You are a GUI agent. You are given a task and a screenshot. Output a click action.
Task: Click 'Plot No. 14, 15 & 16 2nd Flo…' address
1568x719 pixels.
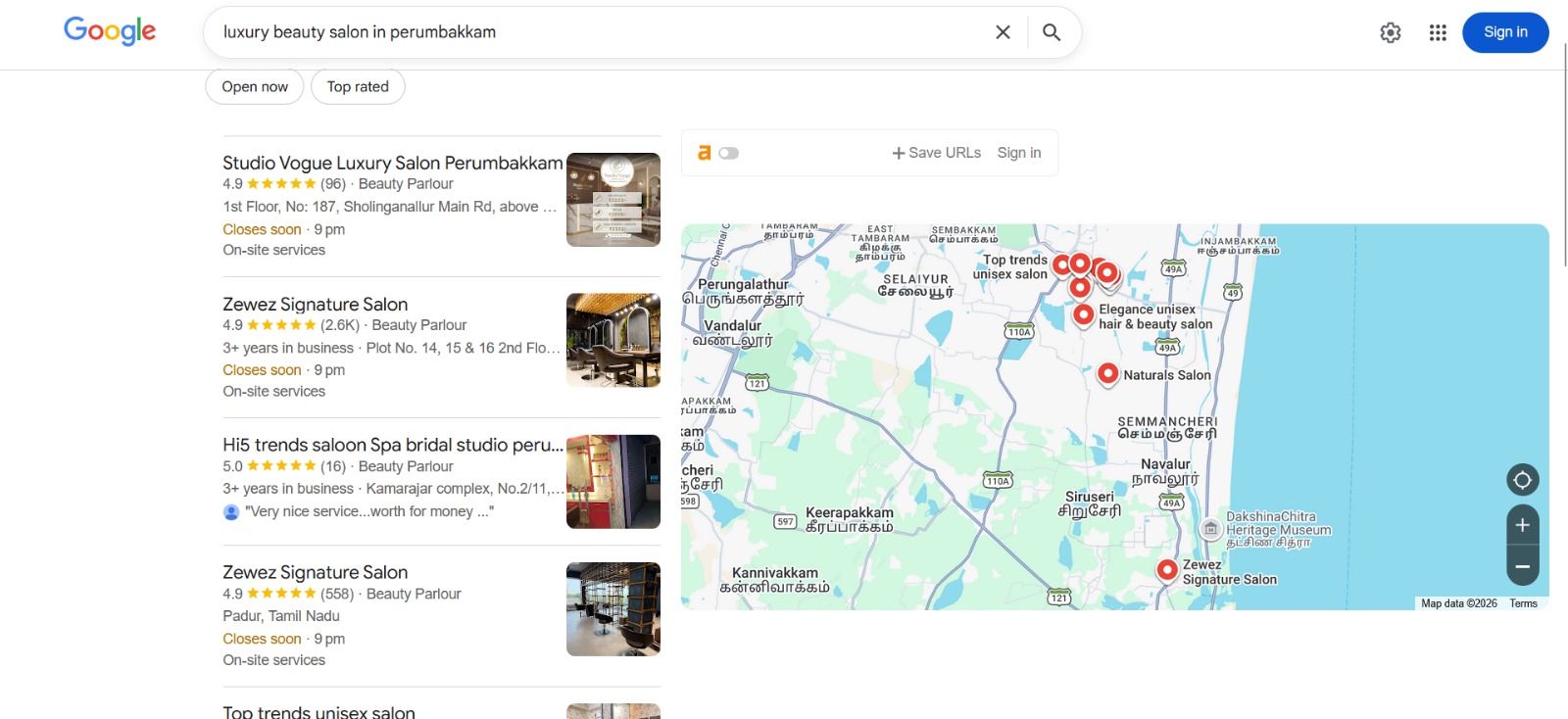[x=464, y=348]
